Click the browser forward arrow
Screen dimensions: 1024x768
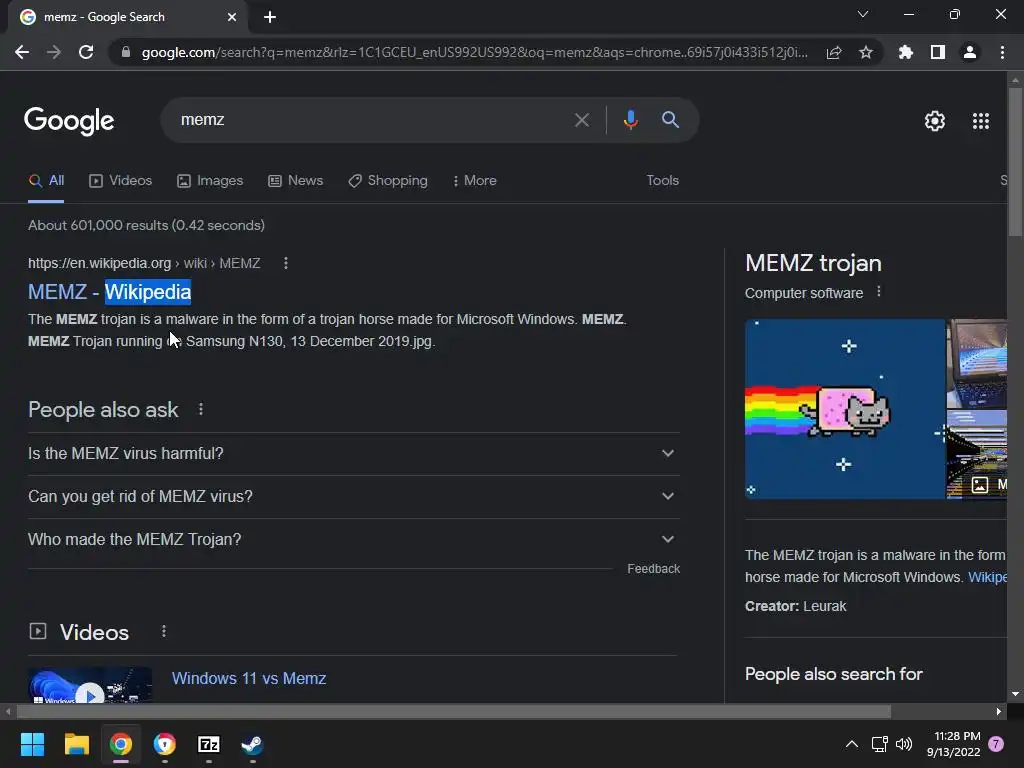[54, 52]
